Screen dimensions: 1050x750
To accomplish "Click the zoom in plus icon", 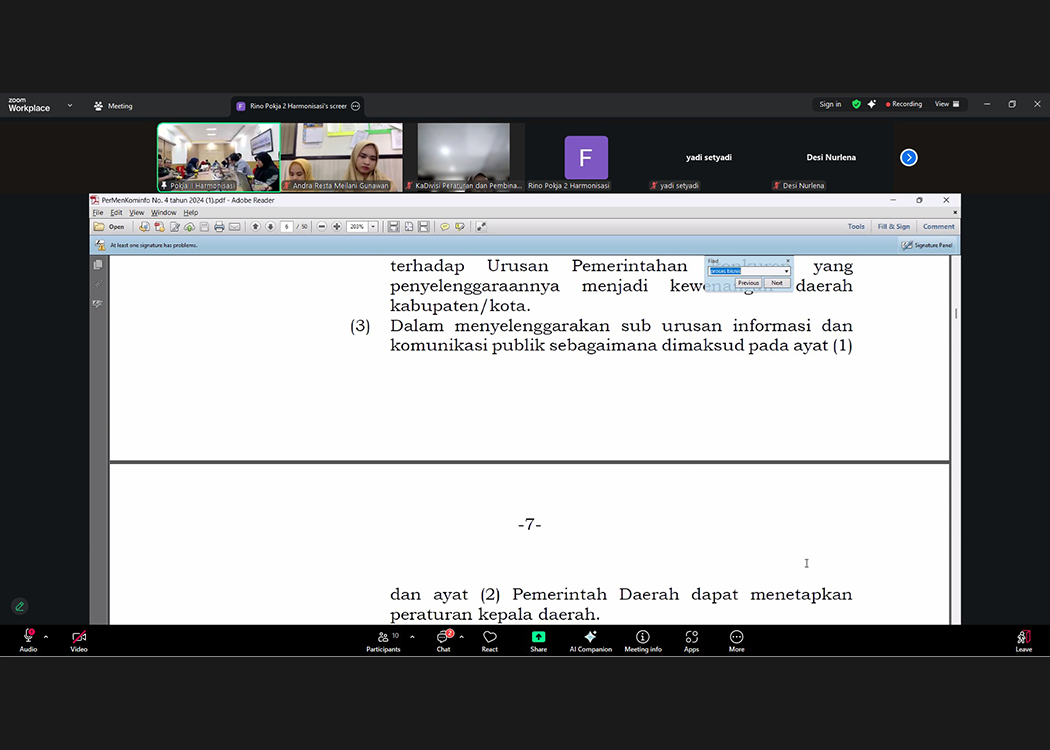I will pyautogui.click(x=337, y=227).
